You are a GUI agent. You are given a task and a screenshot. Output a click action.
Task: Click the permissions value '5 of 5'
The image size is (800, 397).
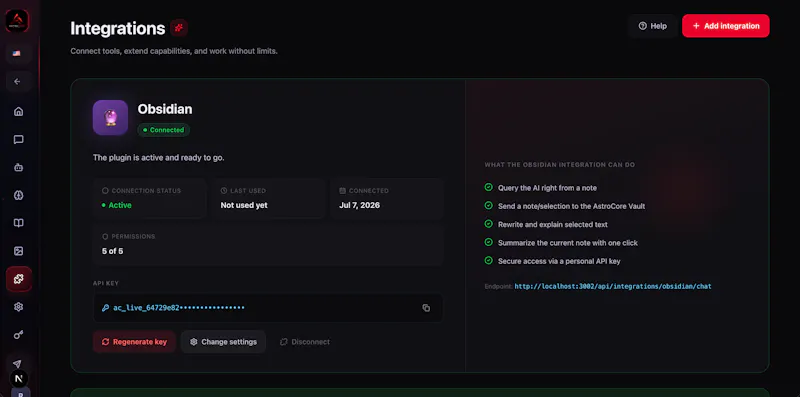[x=112, y=251]
